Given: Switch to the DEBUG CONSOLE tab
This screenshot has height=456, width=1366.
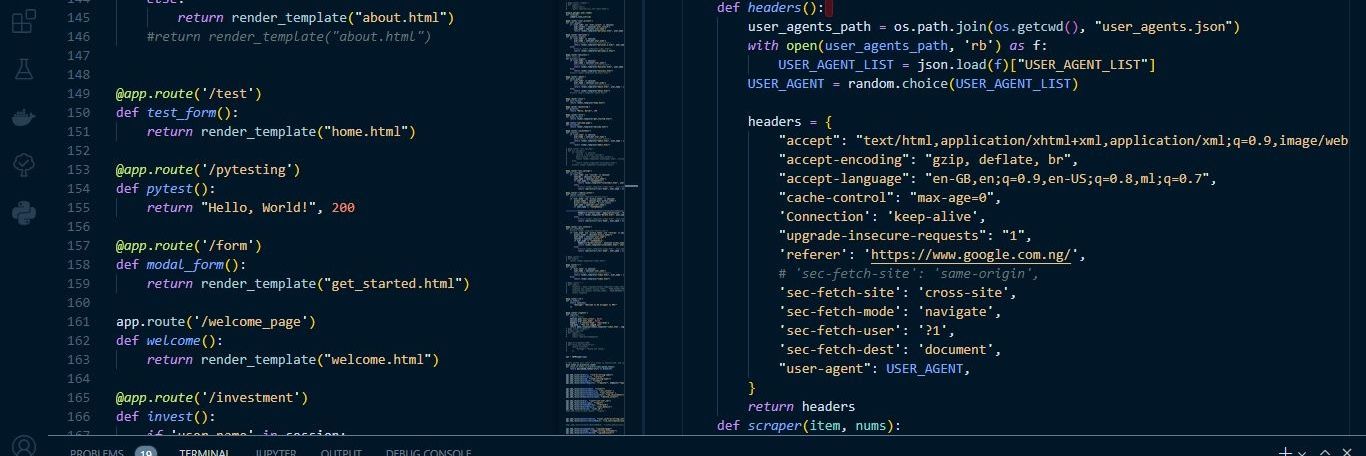Looking at the screenshot, I should pos(428,452).
